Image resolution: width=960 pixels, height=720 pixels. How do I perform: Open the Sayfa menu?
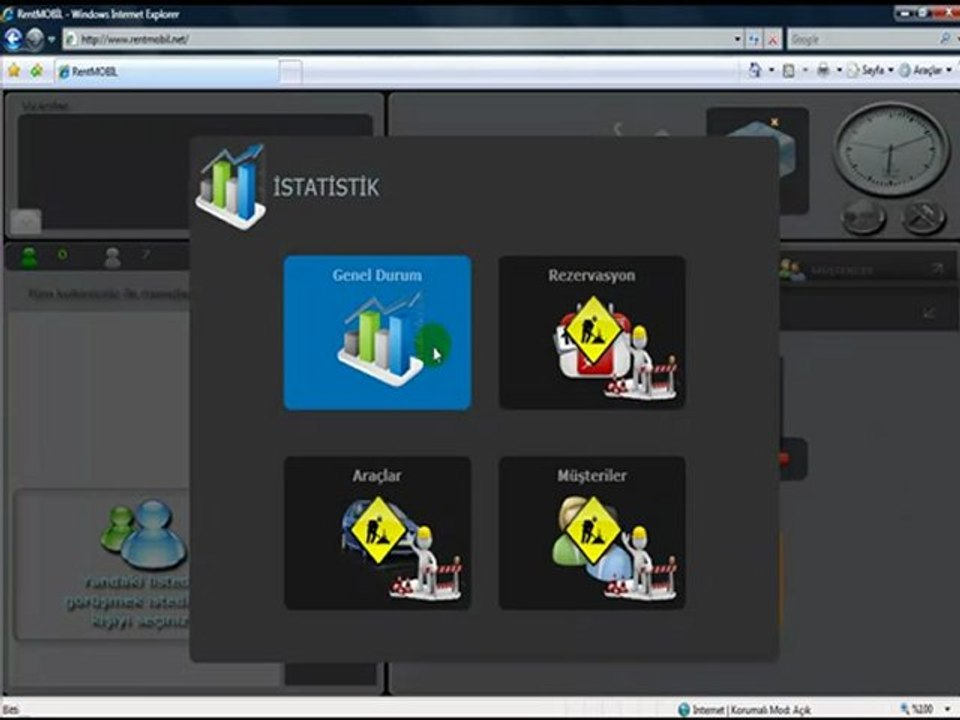pyautogui.click(x=870, y=71)
